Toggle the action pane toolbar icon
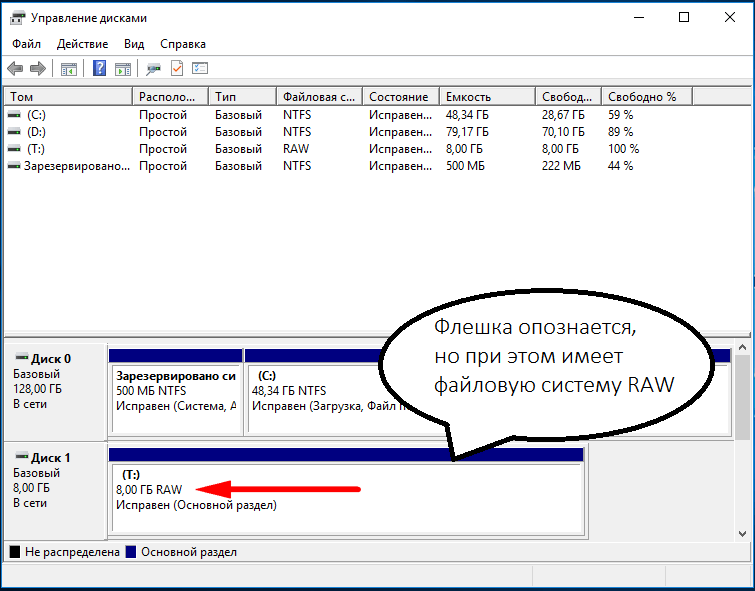Viewport: 755px width, 591px height. (x=123, y=69)
